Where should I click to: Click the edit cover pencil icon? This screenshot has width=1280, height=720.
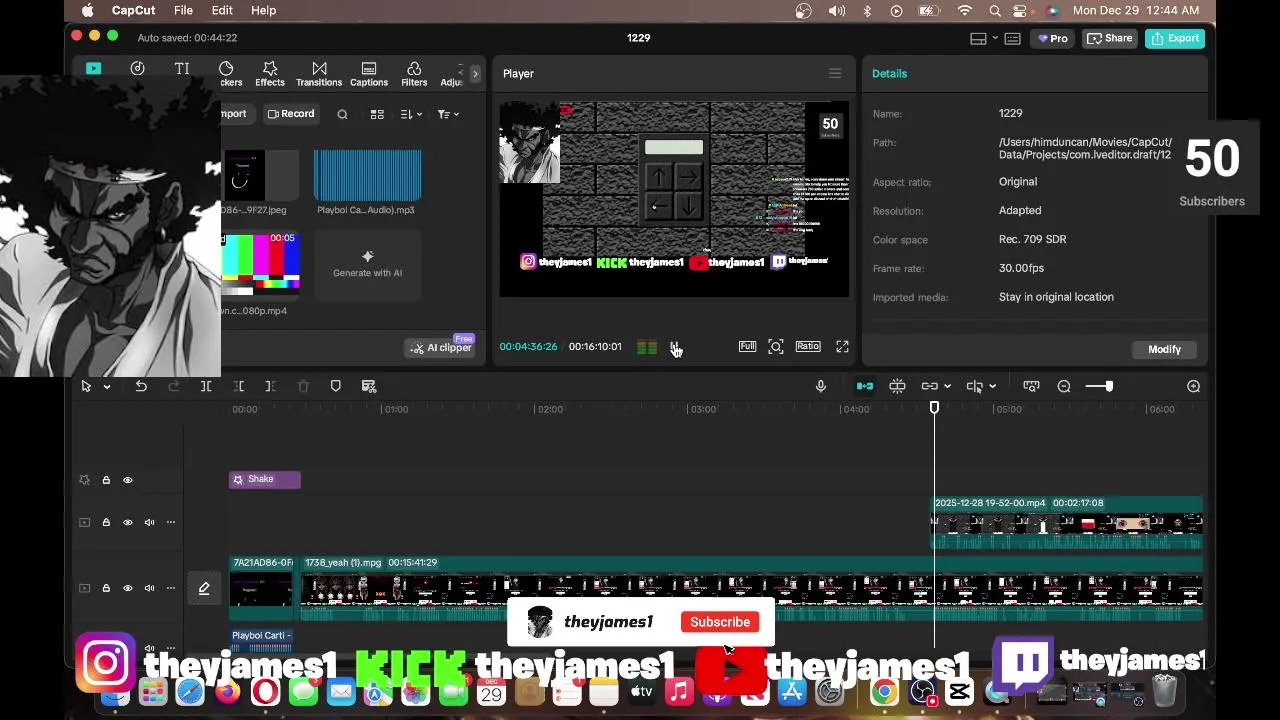(x=204, y=588)
